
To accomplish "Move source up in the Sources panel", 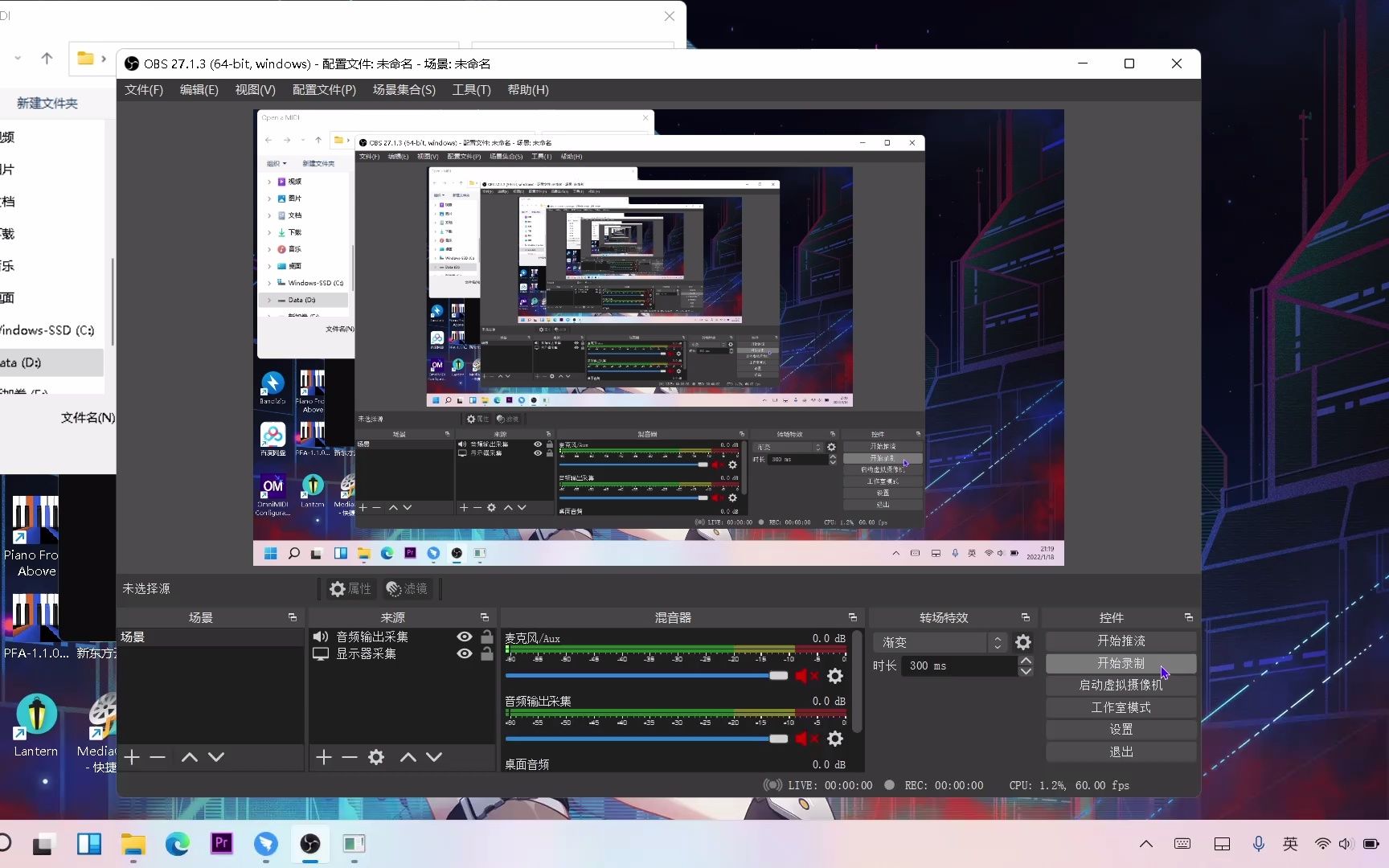I will coord(408,757).
